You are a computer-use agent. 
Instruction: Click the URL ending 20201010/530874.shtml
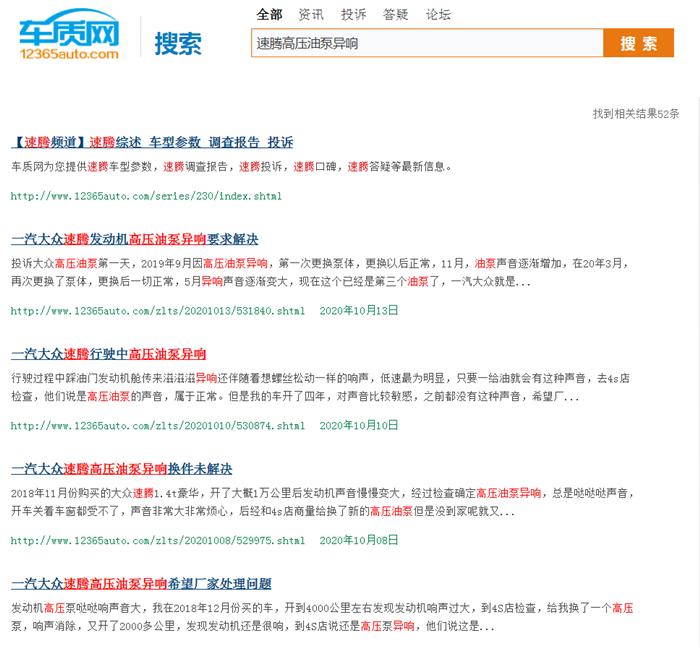click(158, 426)
